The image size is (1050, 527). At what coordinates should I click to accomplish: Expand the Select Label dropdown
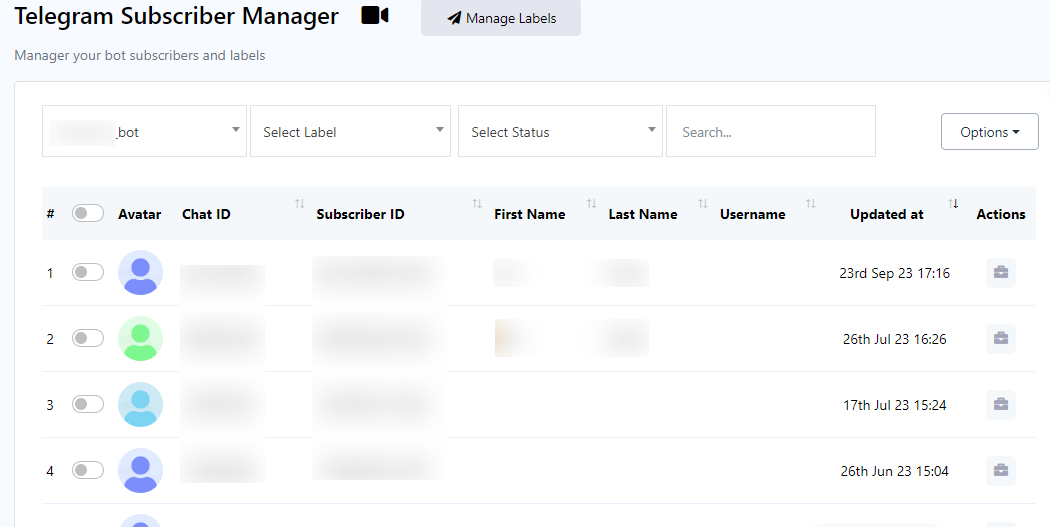[x=350, y=131]
